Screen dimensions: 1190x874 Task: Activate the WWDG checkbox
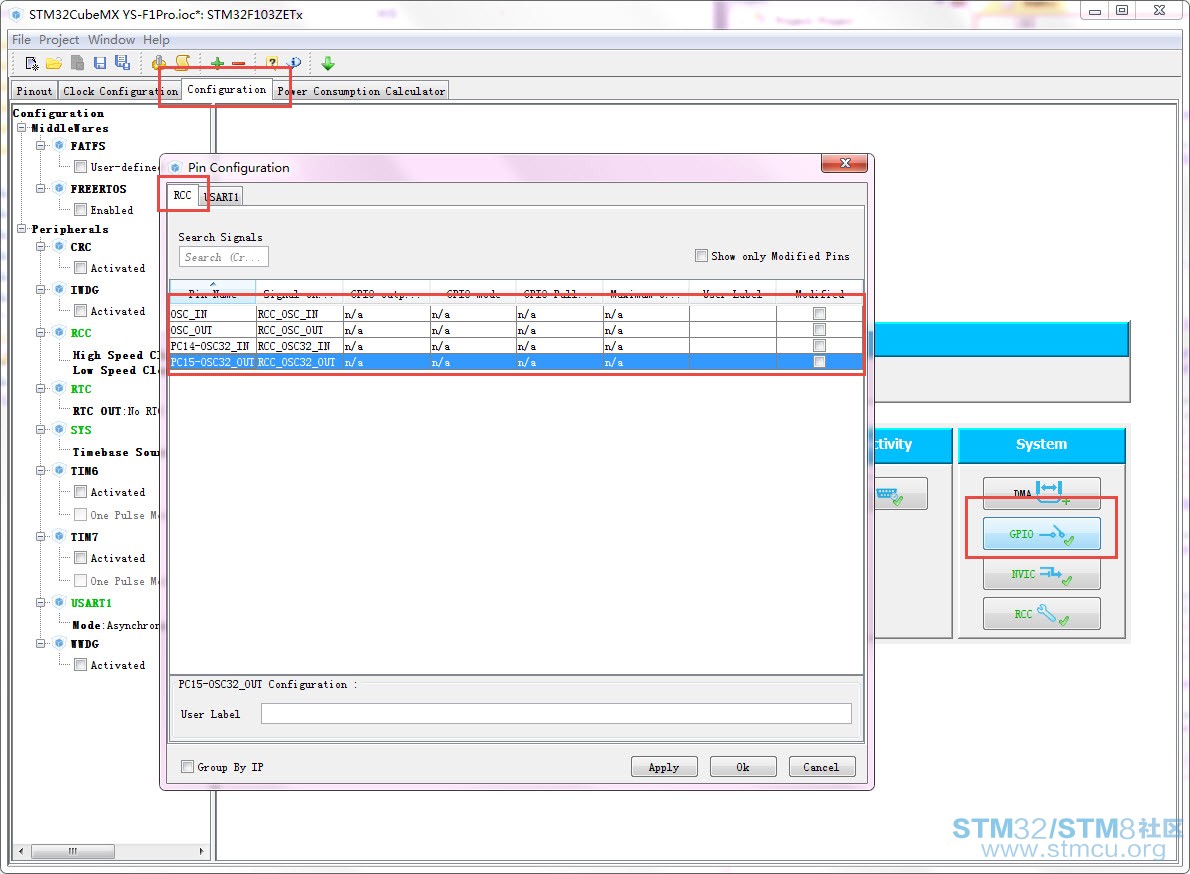click(80, 665)
